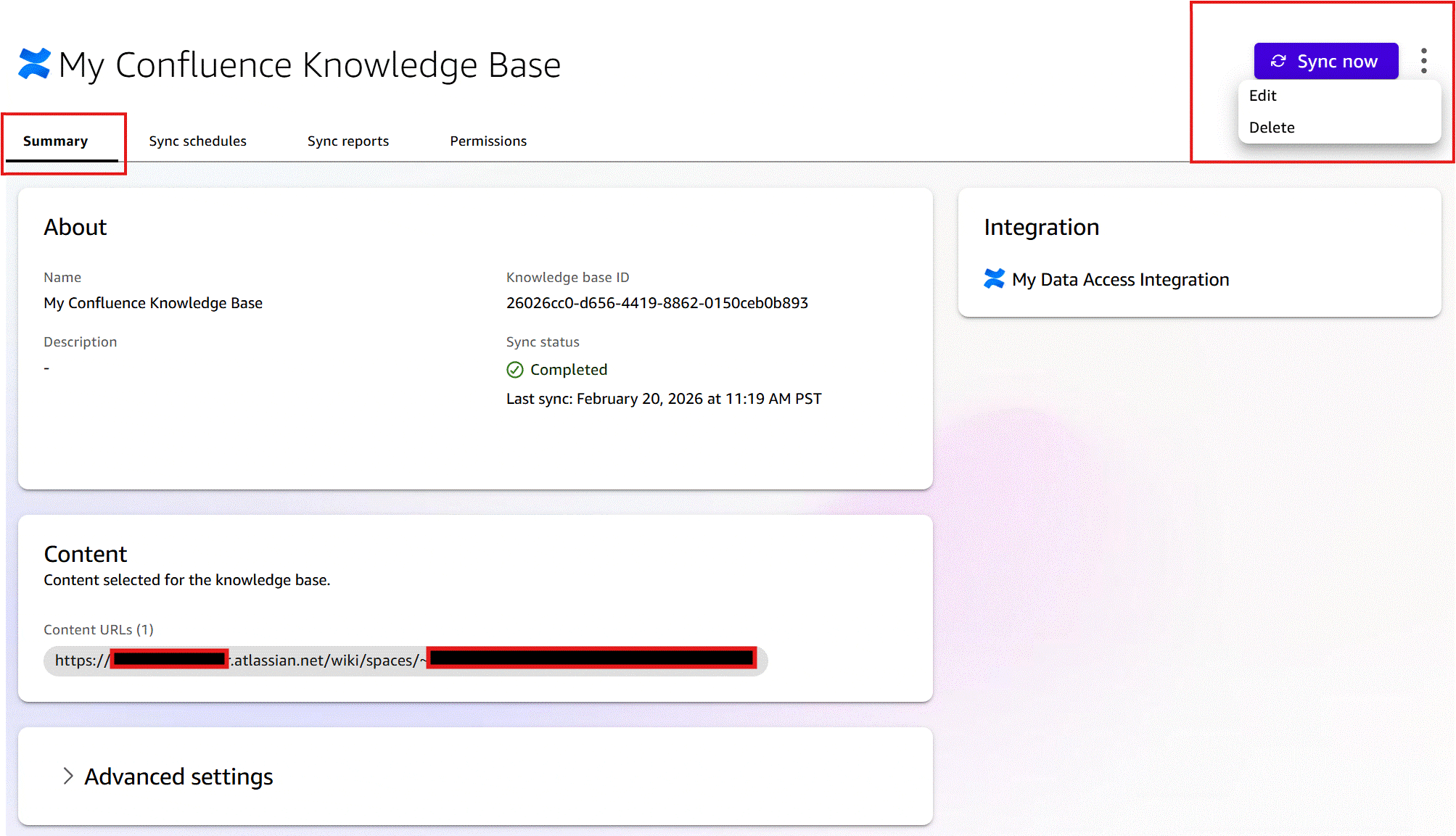
Task: Open My Data Access Integration link
Action: point(1120,279)
